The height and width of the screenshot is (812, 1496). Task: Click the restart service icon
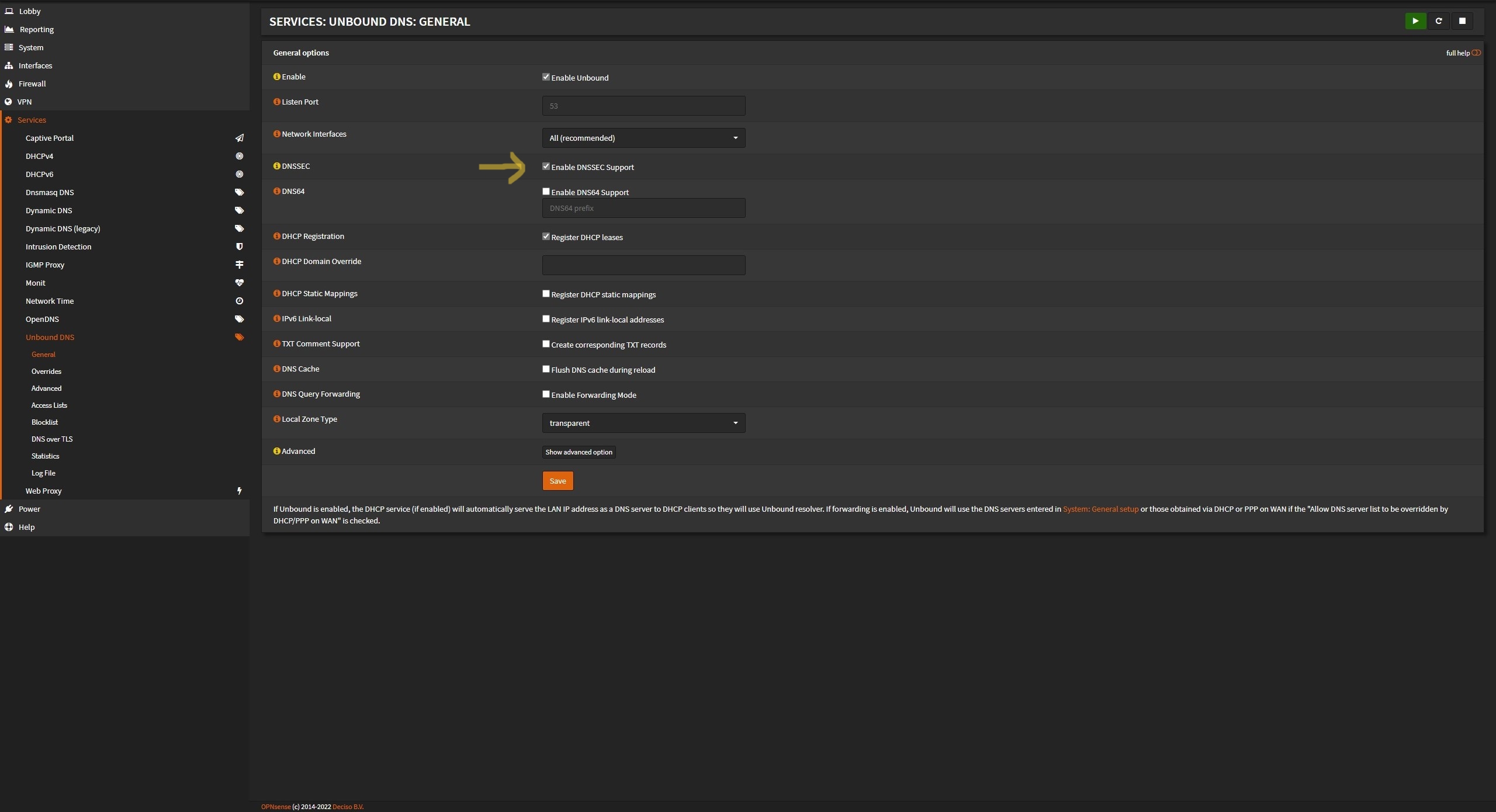pyautogui.click(x=1439, y=21)
